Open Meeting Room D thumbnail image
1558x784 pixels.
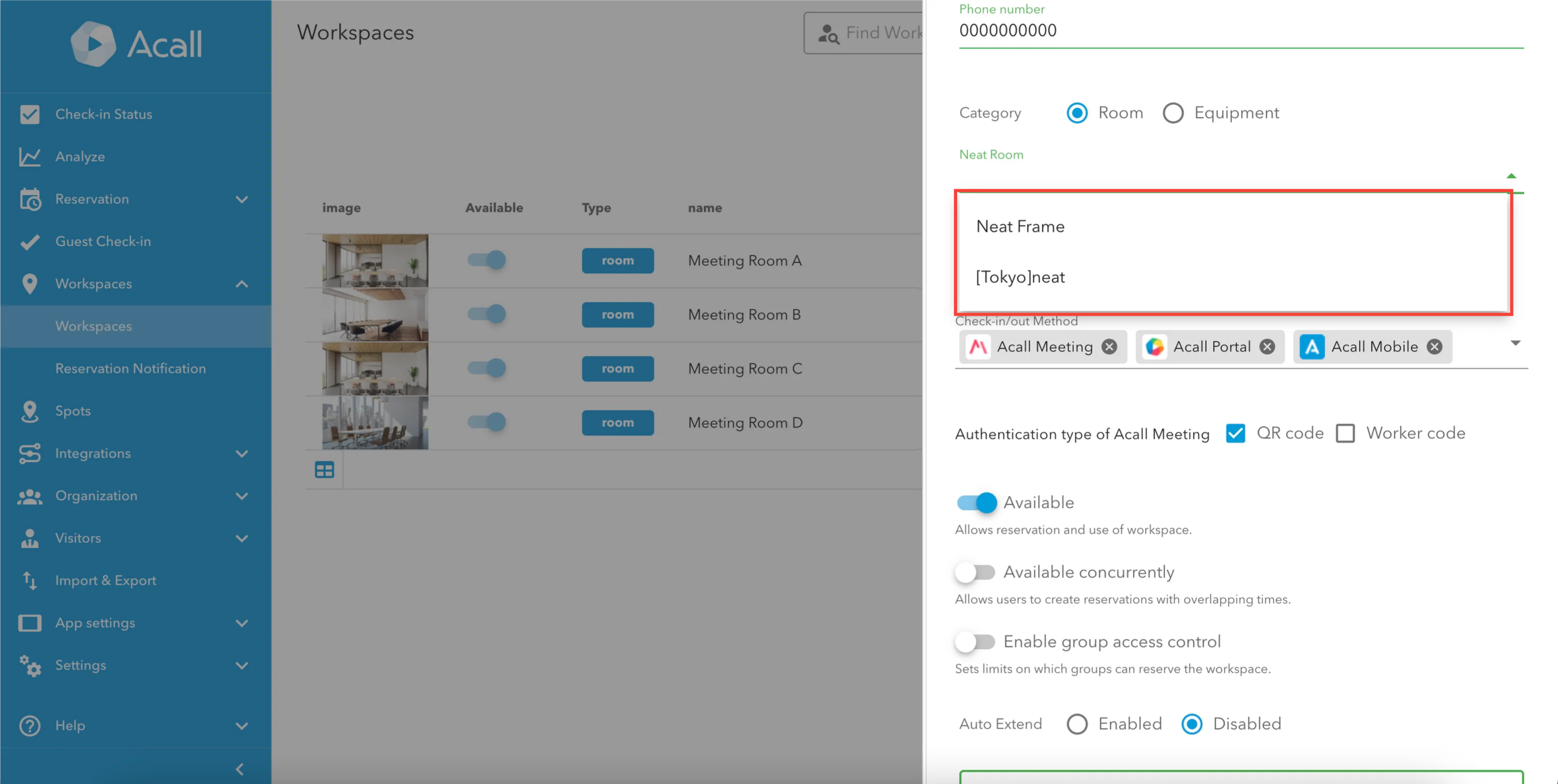(x=375, y=423)
